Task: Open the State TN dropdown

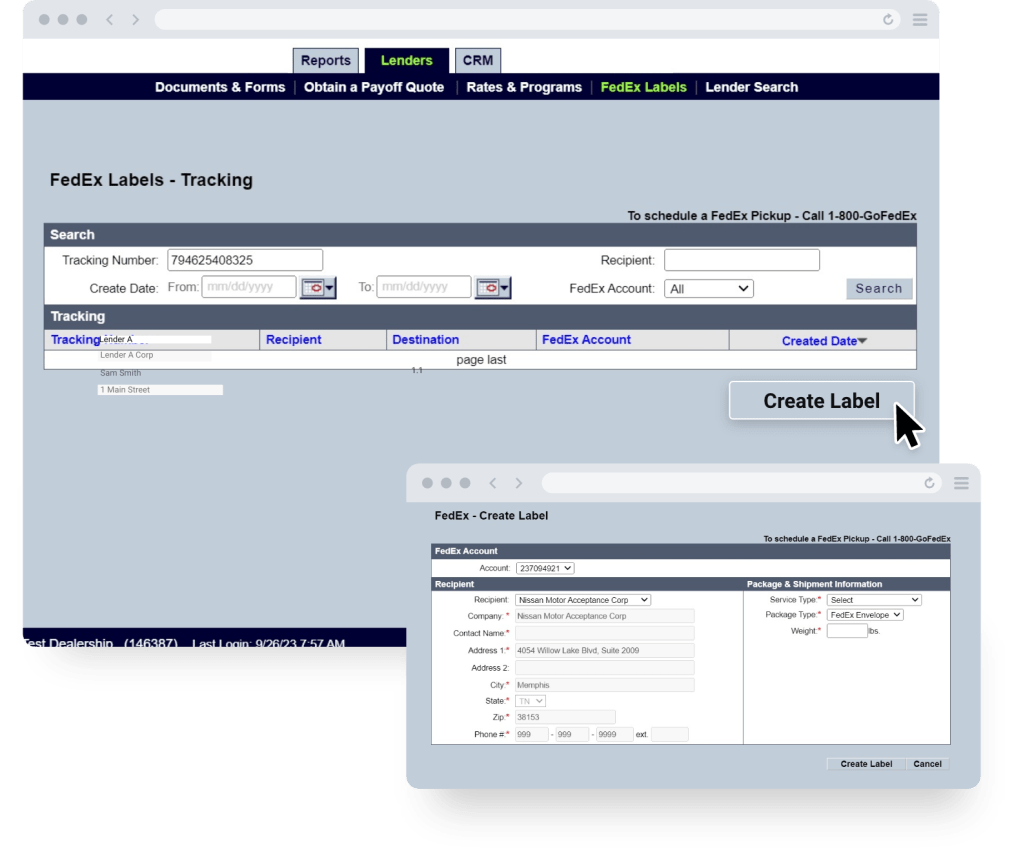Action: point(530,701)
